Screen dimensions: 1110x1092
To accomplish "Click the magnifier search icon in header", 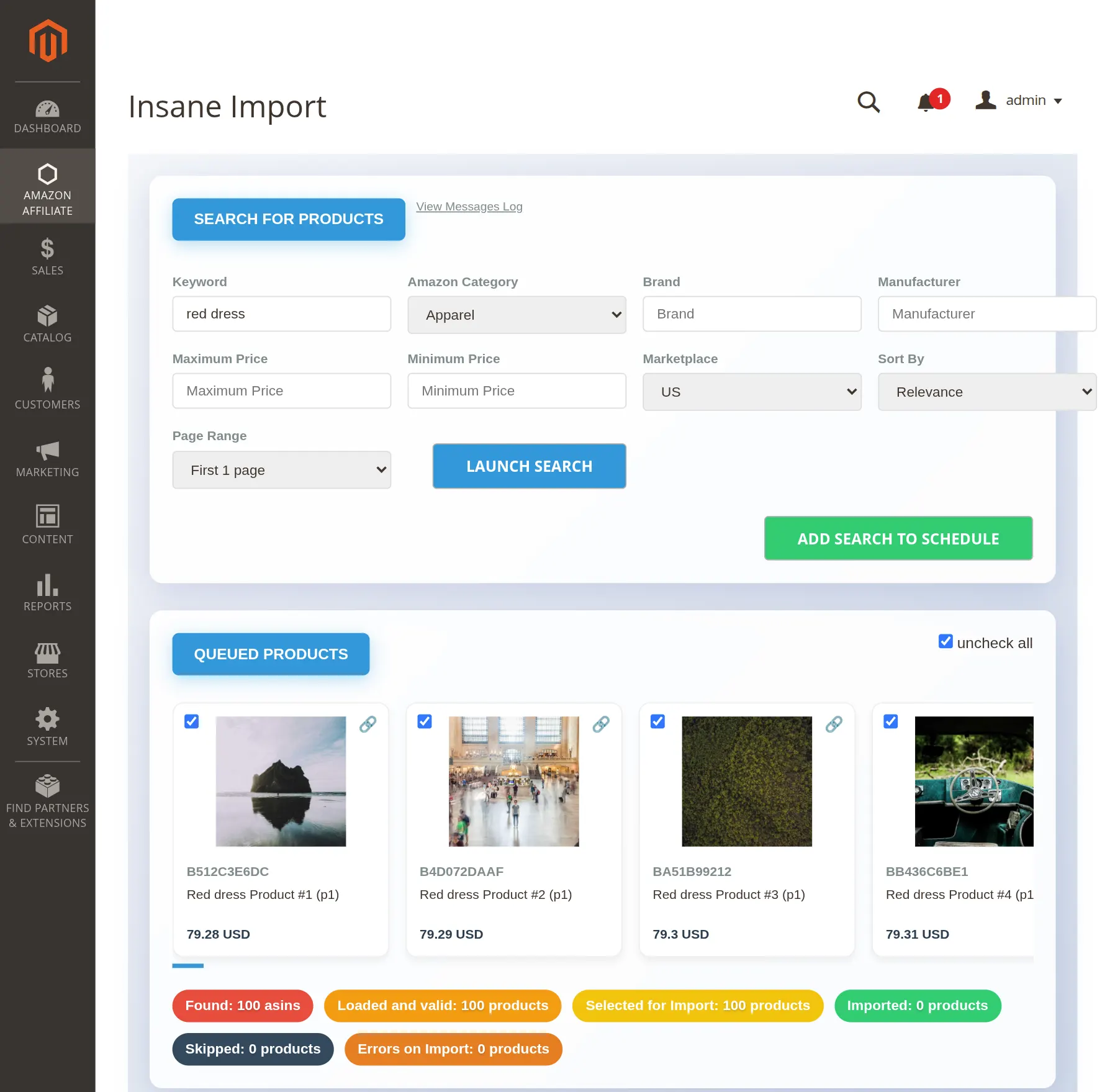I will [869, 101].
